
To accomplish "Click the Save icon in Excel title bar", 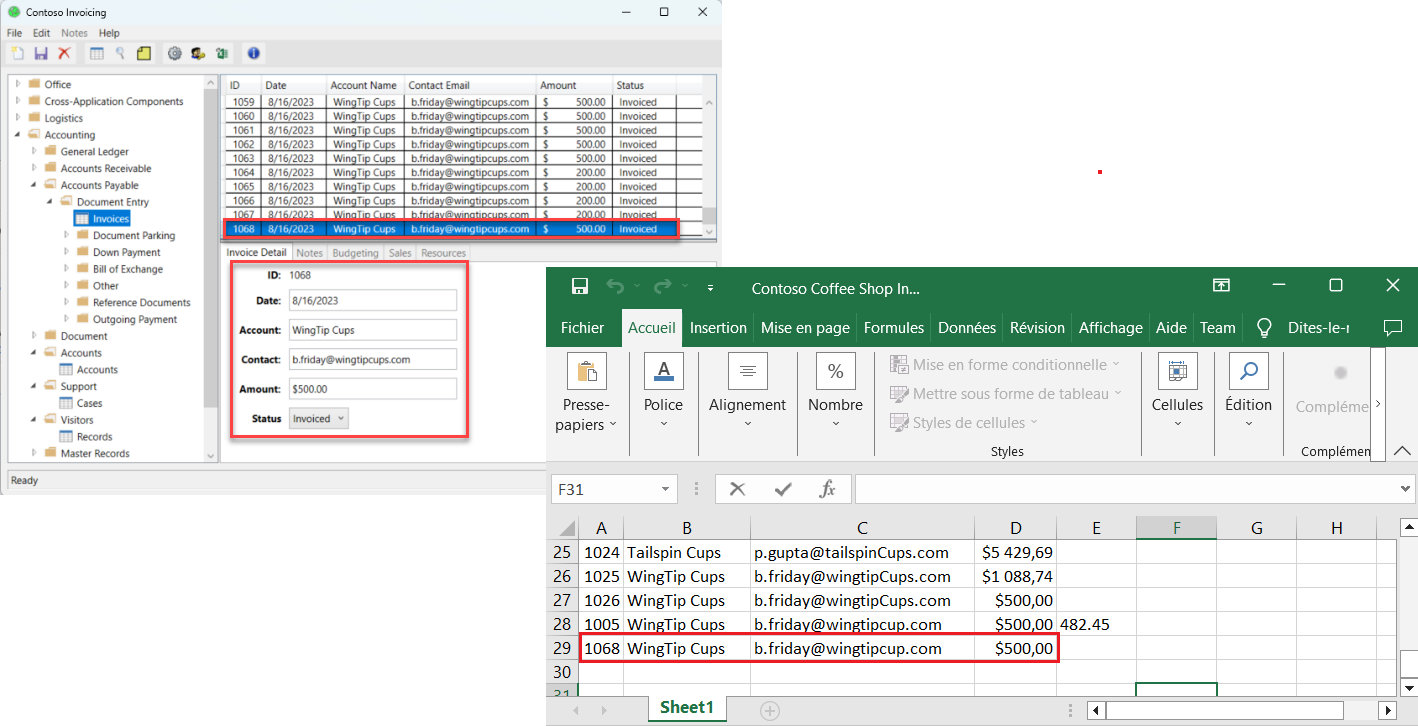I will pyautogui.click(x=580, y=287).
